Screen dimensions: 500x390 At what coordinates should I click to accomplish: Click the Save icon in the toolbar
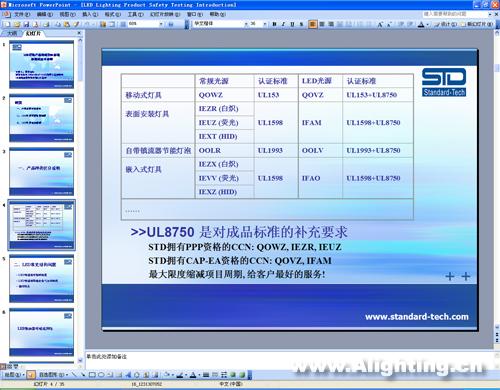tap(26, 24)
